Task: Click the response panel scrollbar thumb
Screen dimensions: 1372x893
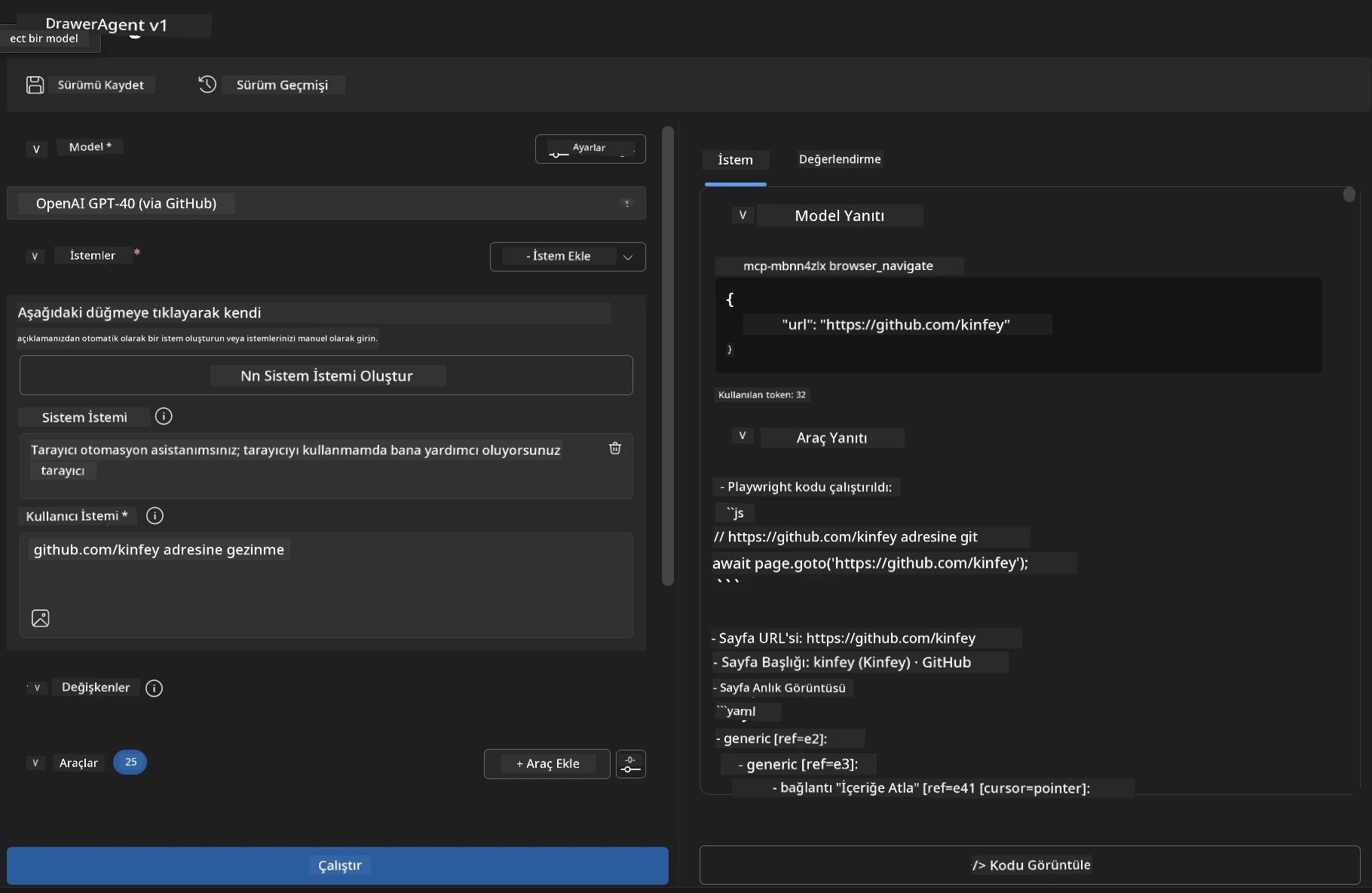Action: tap(1349, 195)
